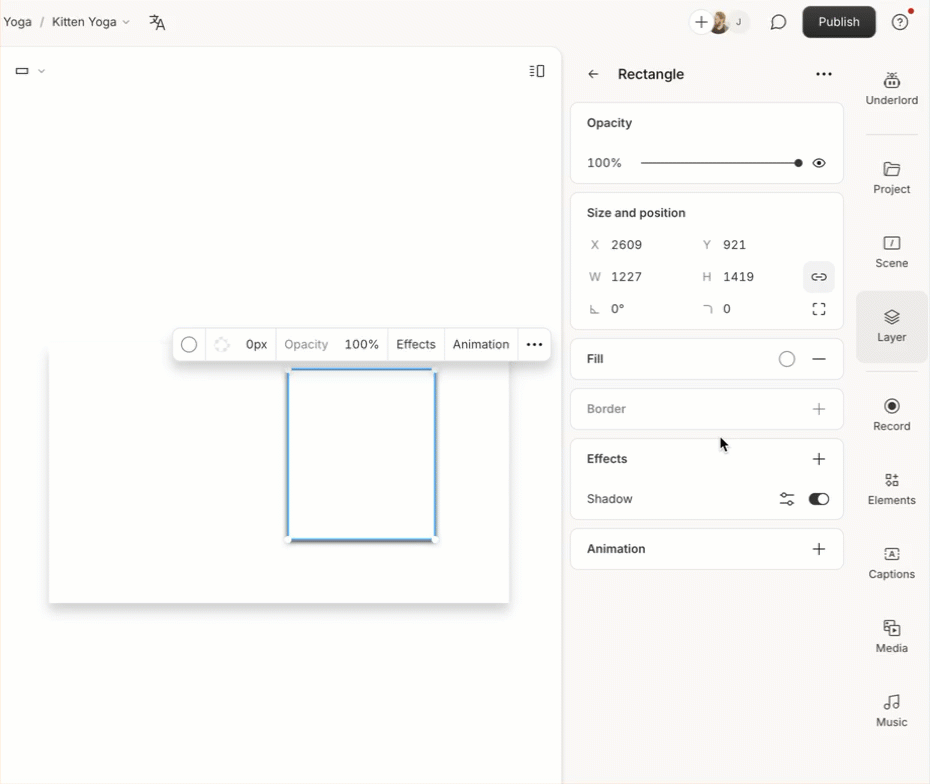The width and height of the screenshot is (930, 784).
Task: Open the comments speech bubble icon
Action: point(778,23)
